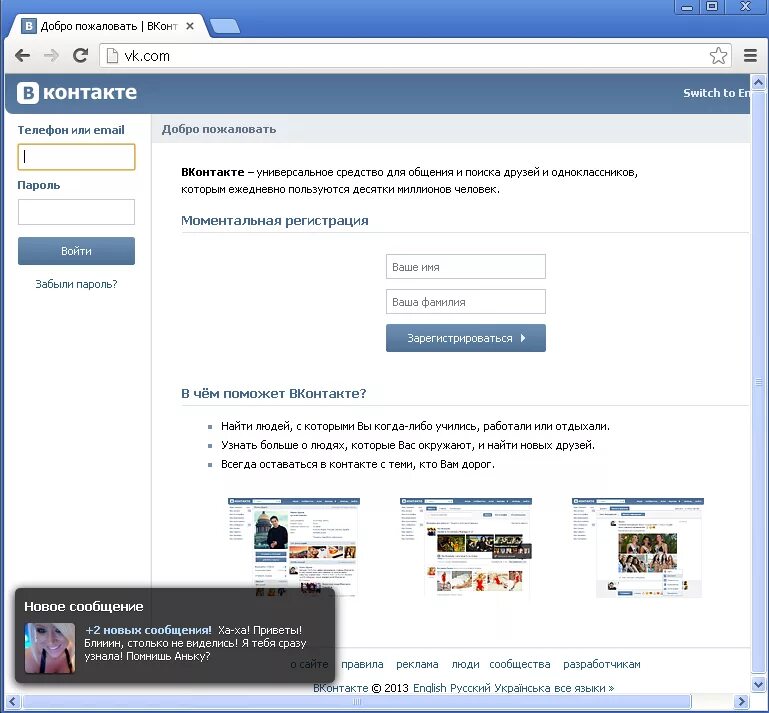
Task: Select English language in footer
Action: point(430,688)
